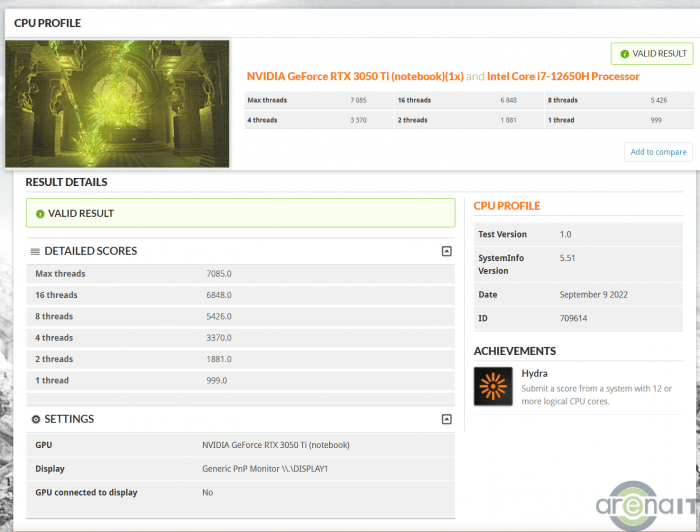
Task: Collapse the Settings section
Action: pyautogui.click(x=446, y=419)
